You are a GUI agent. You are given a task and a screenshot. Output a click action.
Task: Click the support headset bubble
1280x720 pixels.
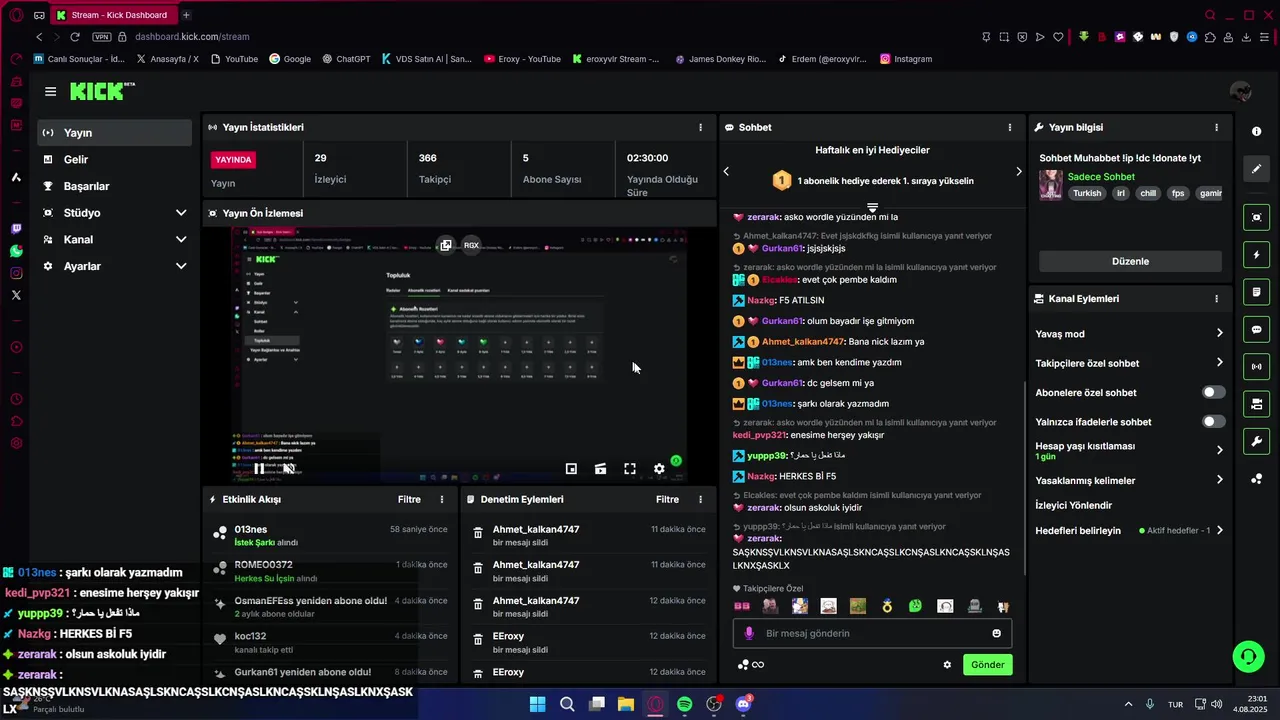[1248, 656]
